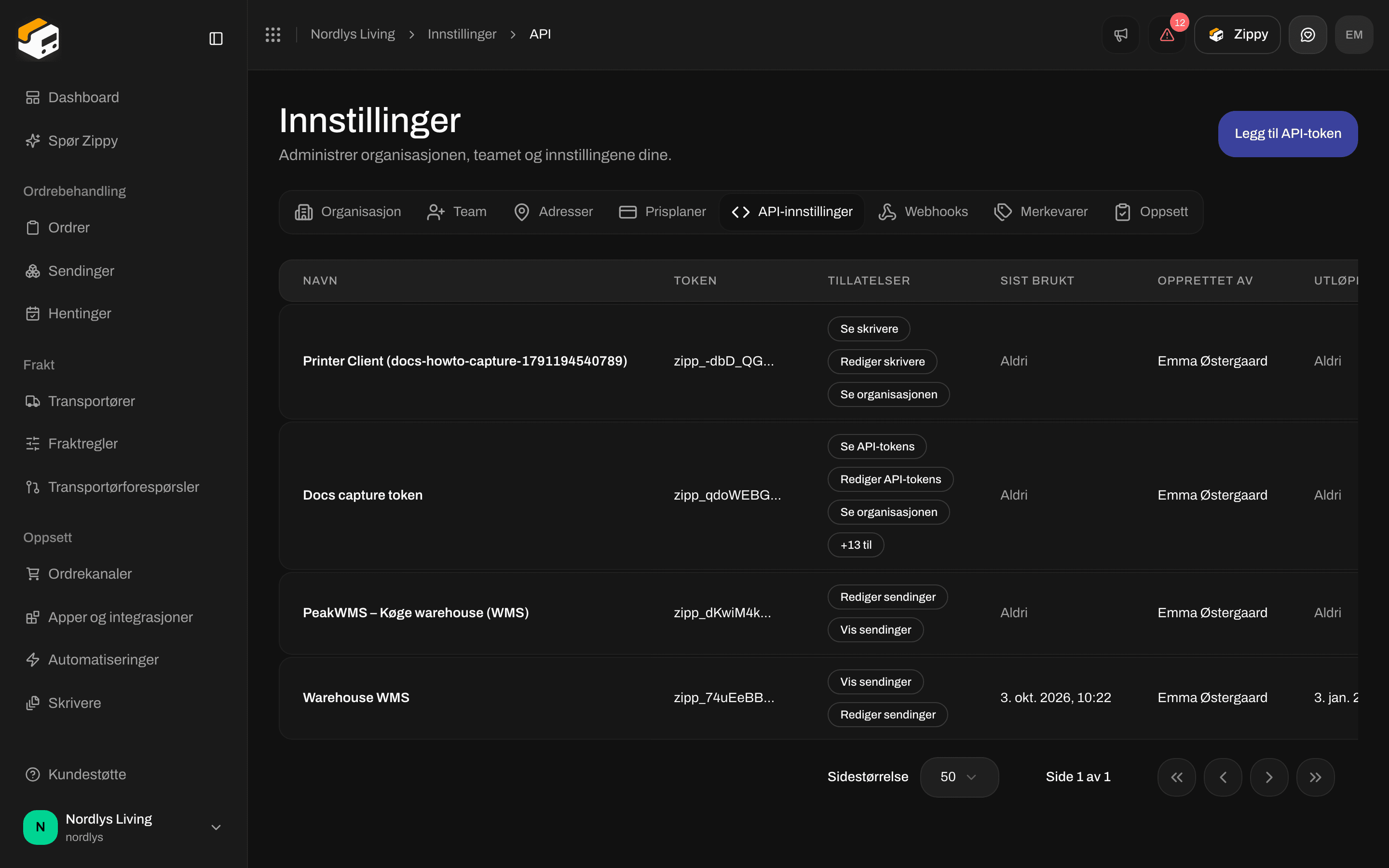
Task: Switch to the Team tab
Action: (457, 212)
